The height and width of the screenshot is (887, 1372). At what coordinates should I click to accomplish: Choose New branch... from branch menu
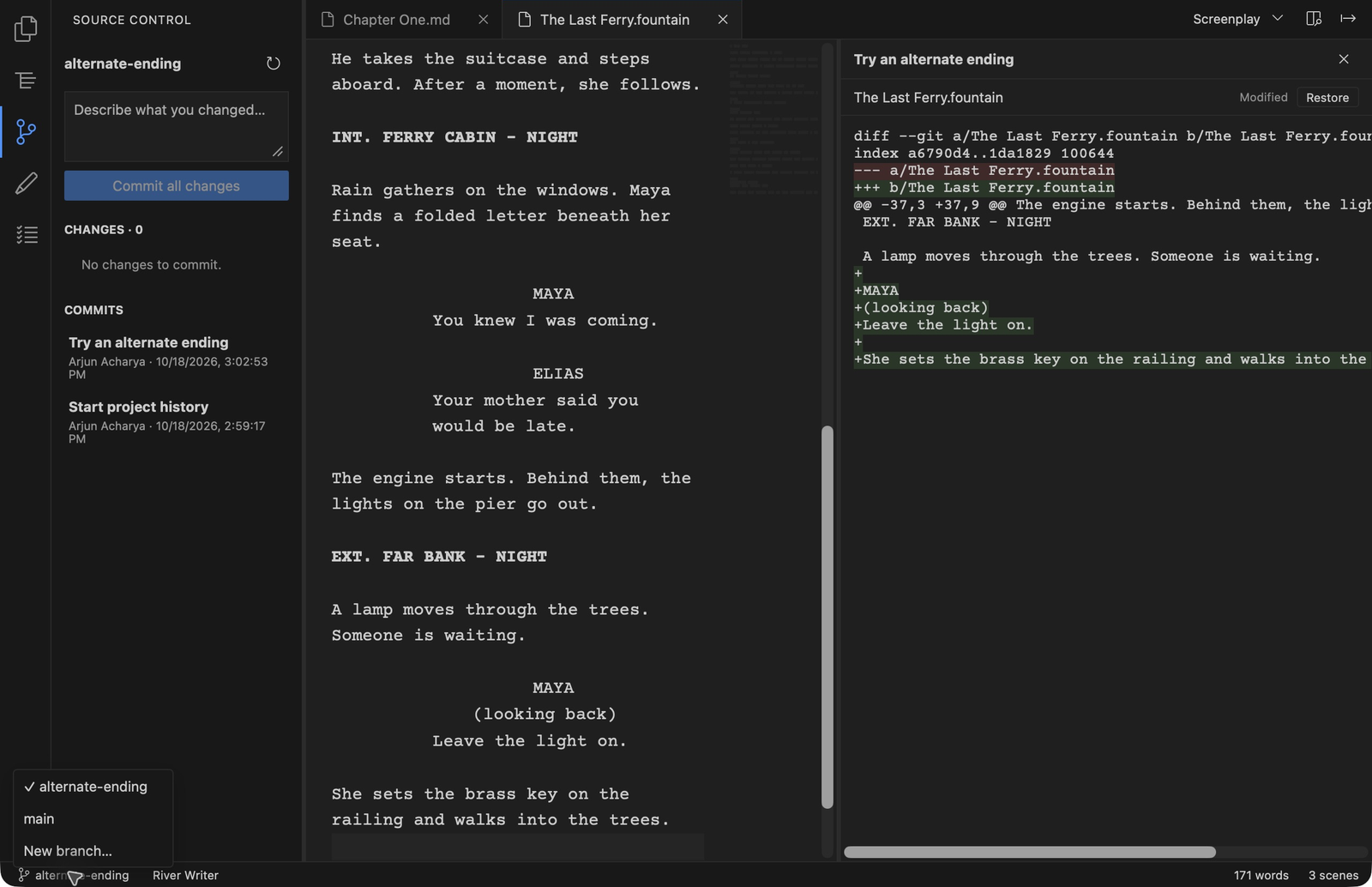click(93, 851)
